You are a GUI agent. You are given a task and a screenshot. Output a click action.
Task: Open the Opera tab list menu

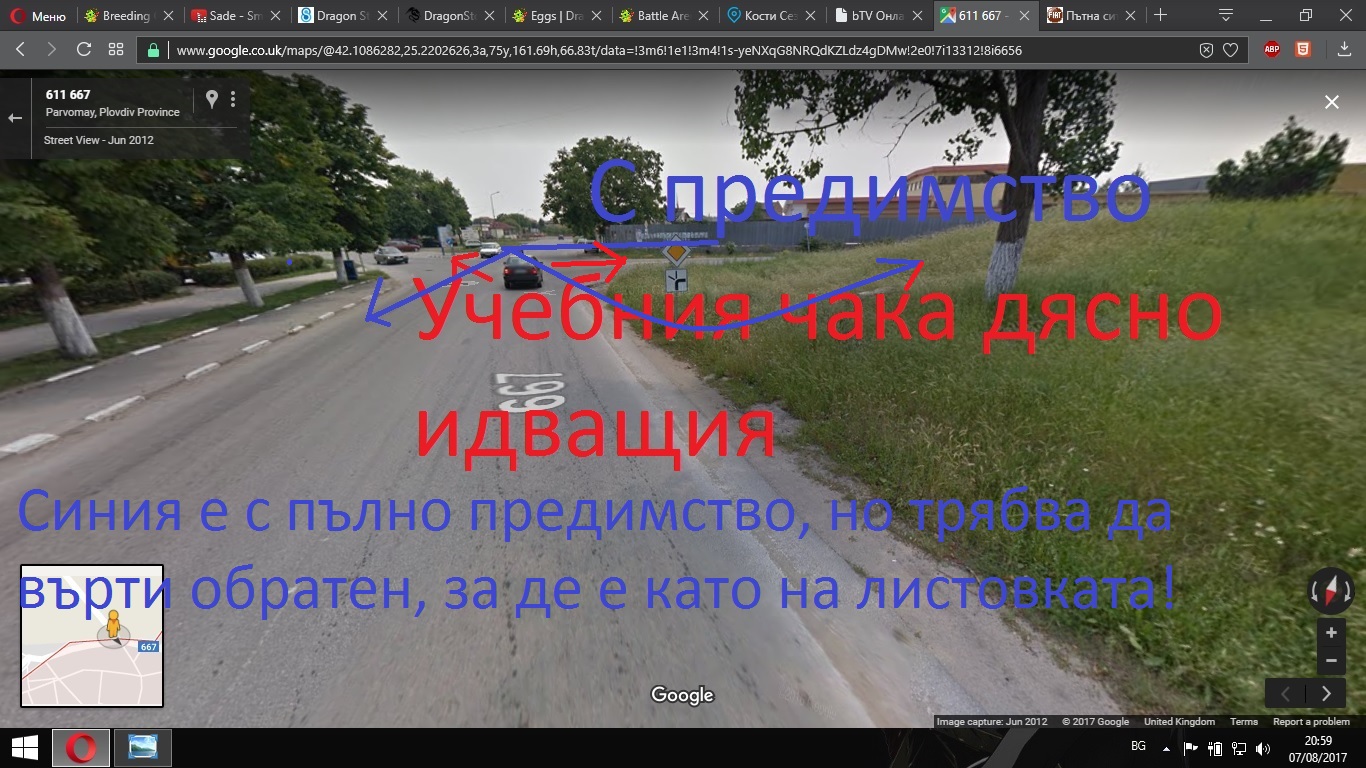pyautogui.click(x=1226, y=15)
